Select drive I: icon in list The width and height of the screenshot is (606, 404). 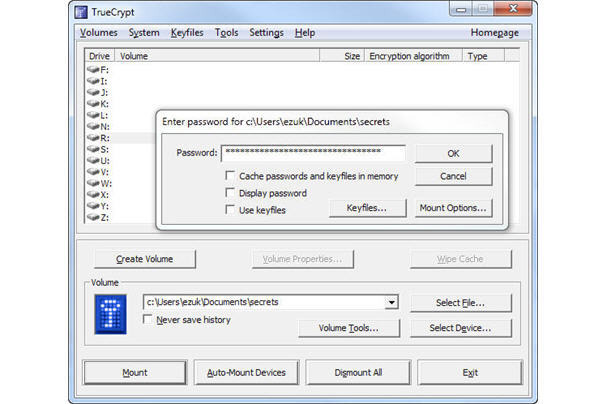click(93, 80)
